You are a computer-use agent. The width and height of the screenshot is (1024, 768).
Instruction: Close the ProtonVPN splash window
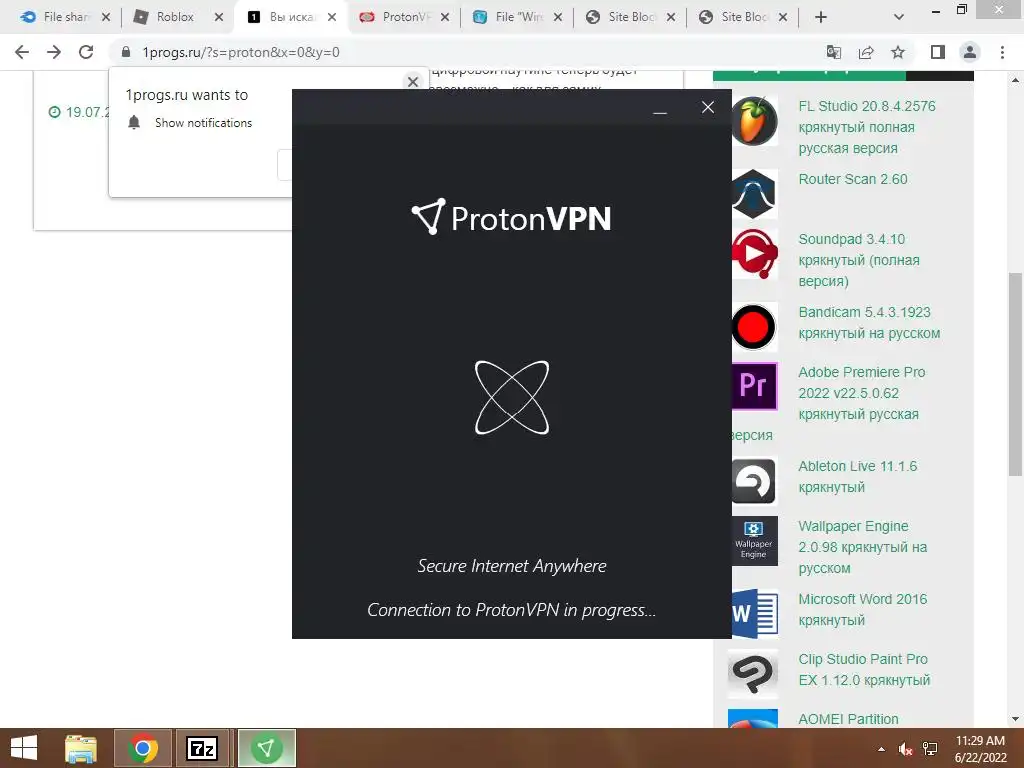pos(708,108)
